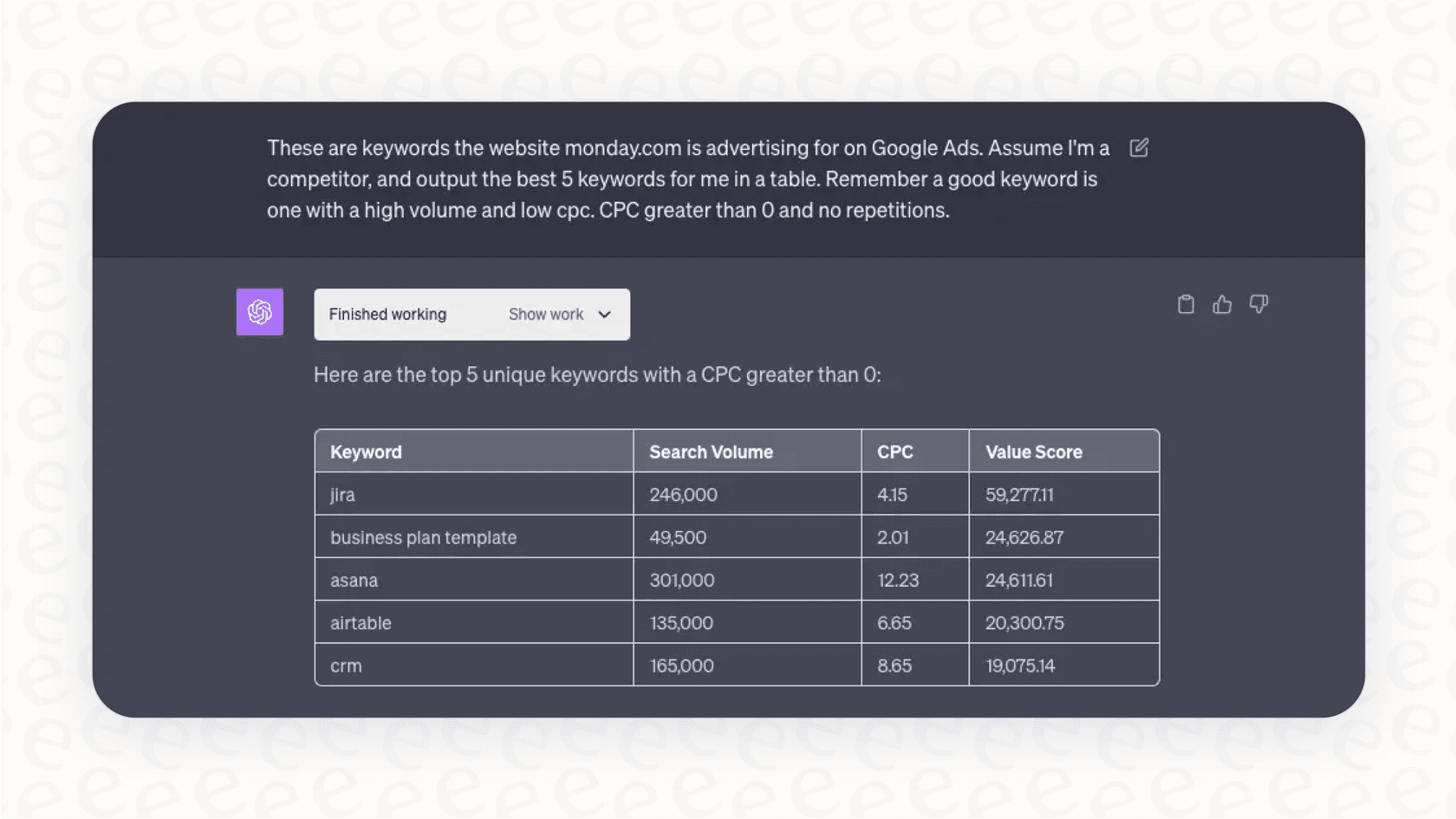Expand the Show work chevron
The image size is (1456, 819).
pyautogui.click(x=604, y=315)
